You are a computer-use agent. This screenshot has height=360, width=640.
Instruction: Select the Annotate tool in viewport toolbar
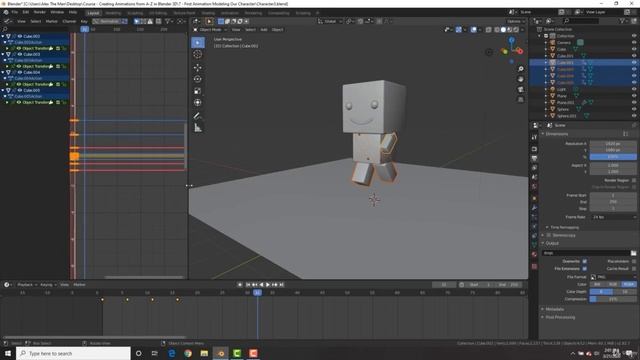(x=198, y=116)
